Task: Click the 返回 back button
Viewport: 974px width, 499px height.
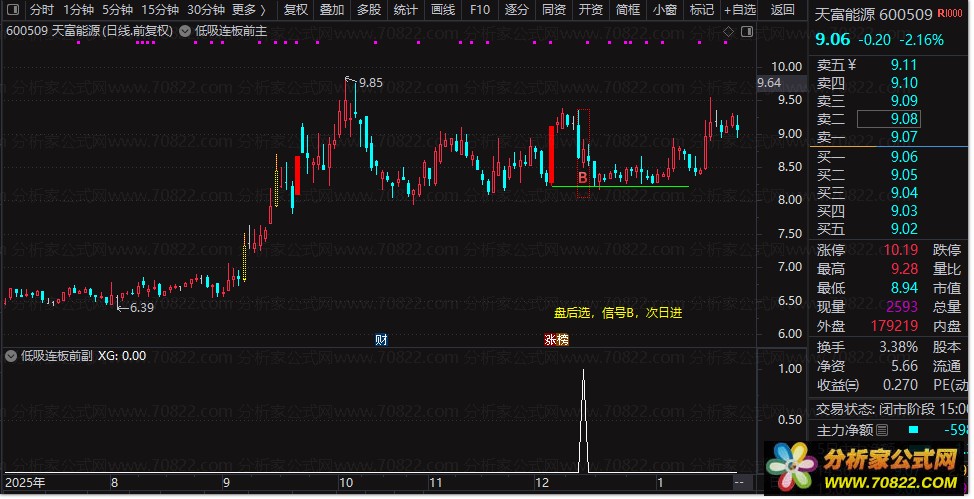Action: [x=782, y=10]
